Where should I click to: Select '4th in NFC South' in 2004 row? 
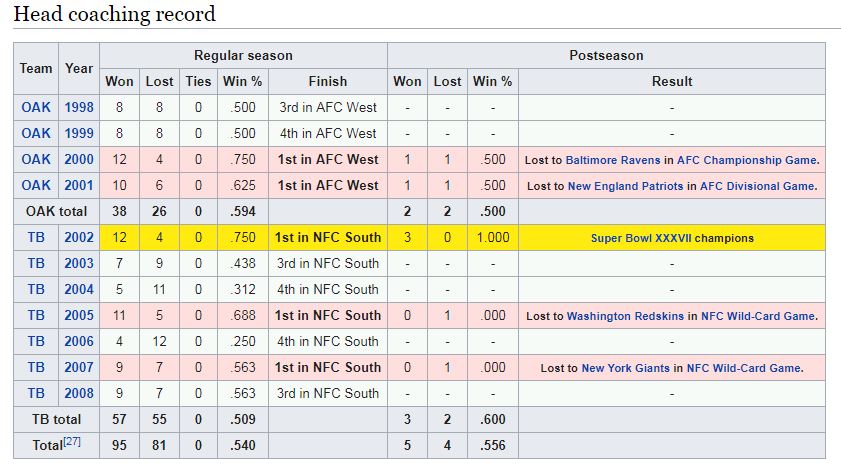coord(328,289)
